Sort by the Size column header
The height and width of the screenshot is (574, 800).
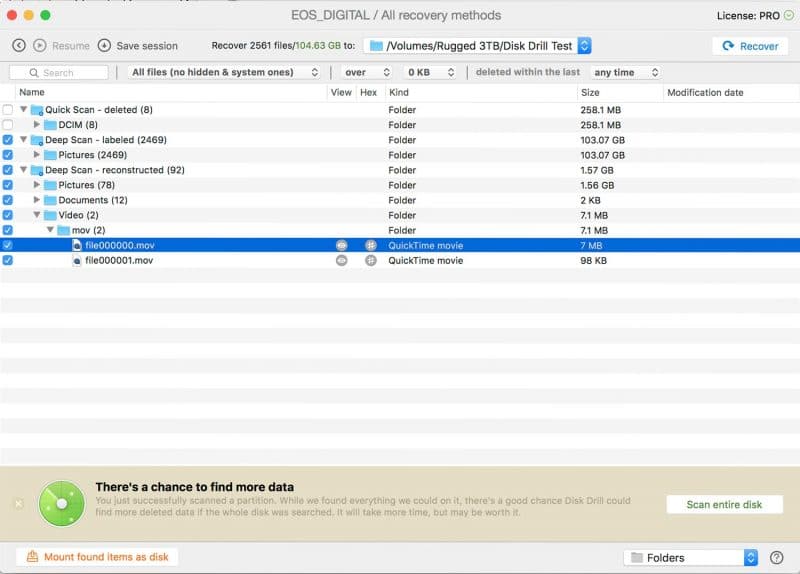coord(590,92)
